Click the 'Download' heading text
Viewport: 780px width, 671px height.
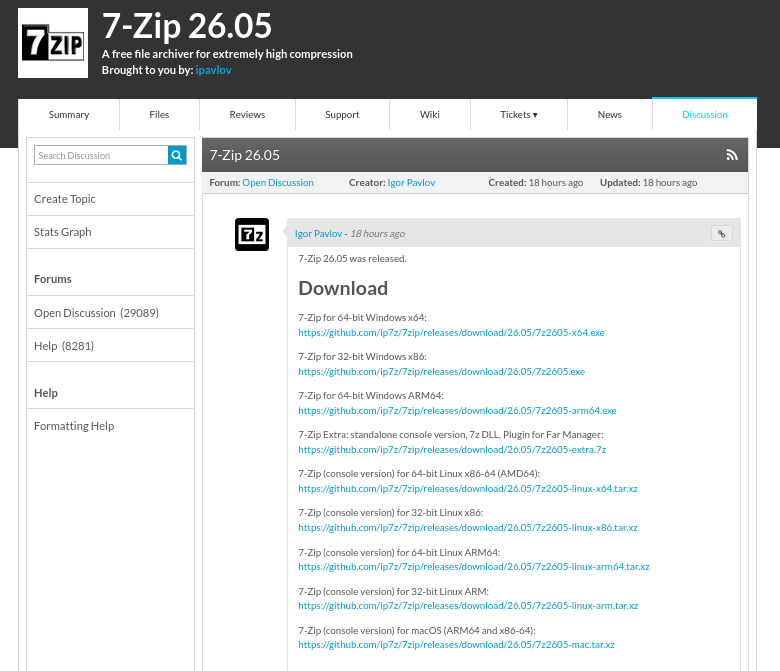(343, 288)
